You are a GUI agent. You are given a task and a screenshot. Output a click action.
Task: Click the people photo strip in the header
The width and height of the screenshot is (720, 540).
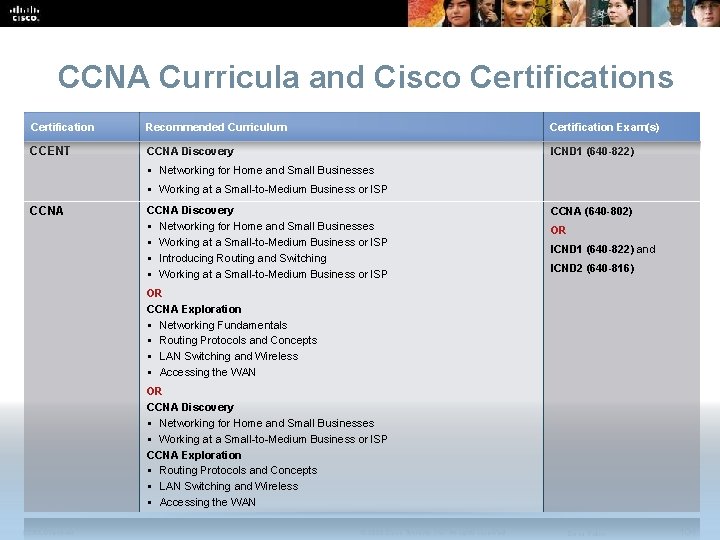563,13
